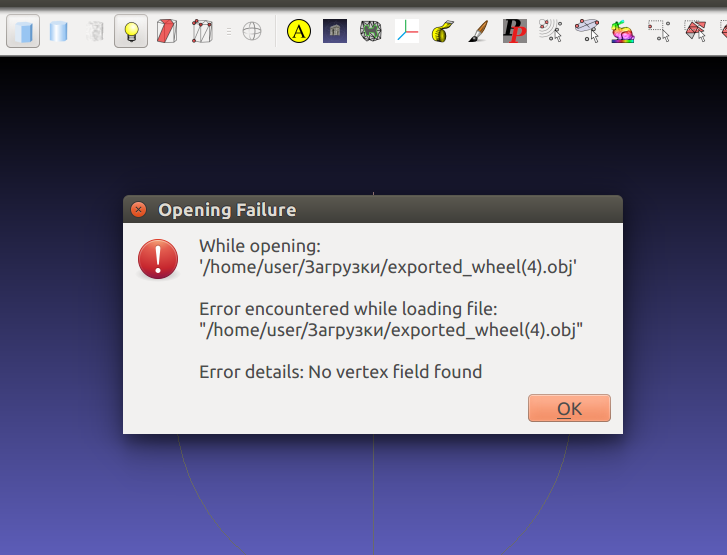
Task: Switch to smooth shading render mode
Action: coord(59,32)
